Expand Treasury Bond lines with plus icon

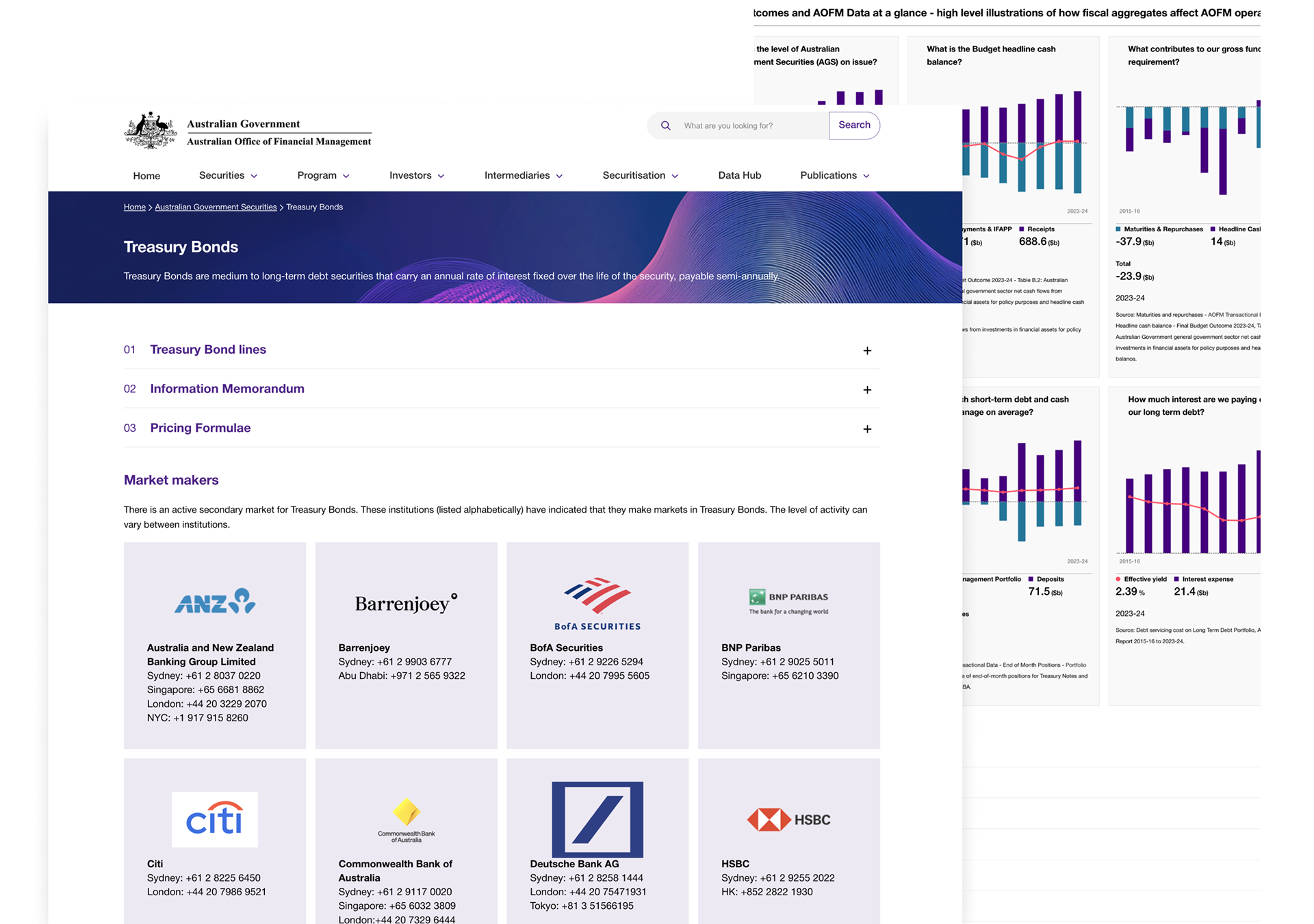point(867,350)
